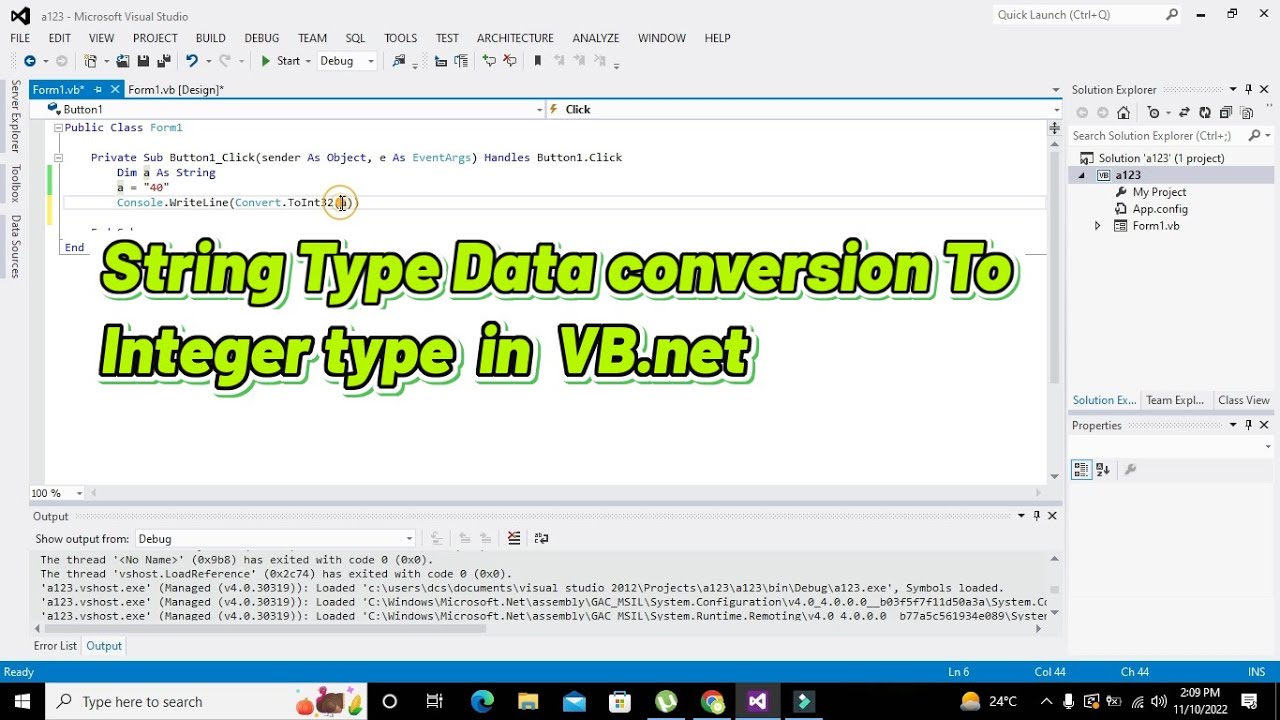Open the BUILD menu
1280x720 pixels.
211,38
